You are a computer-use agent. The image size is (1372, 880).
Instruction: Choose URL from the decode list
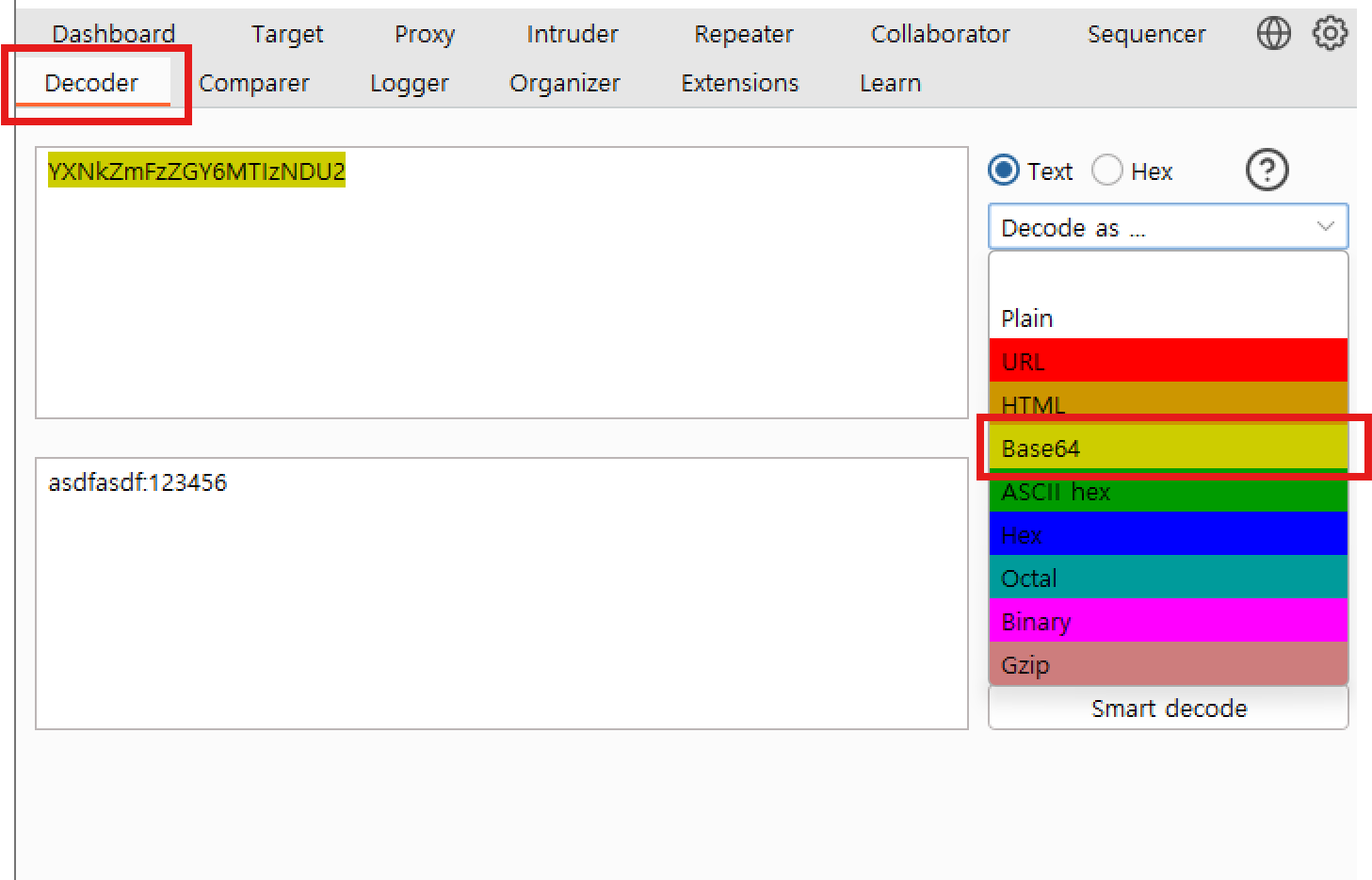1168,361
